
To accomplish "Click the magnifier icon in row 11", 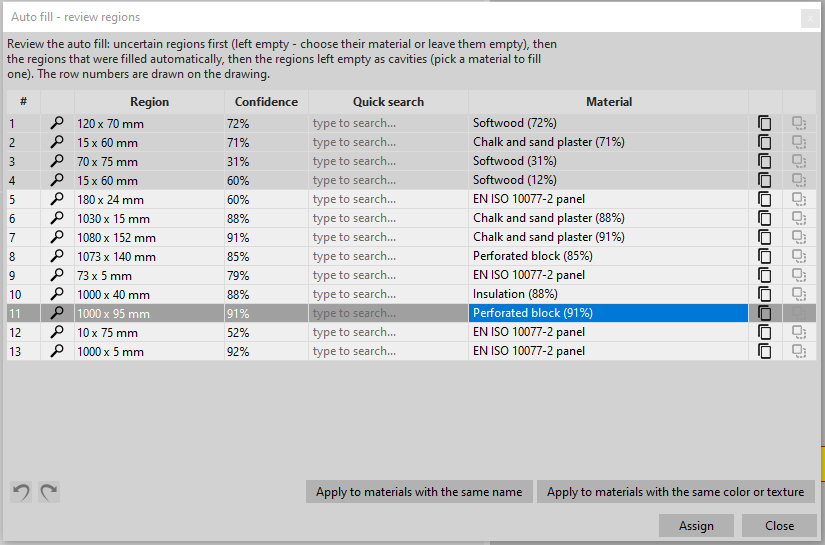I will (x=57, y=313).
